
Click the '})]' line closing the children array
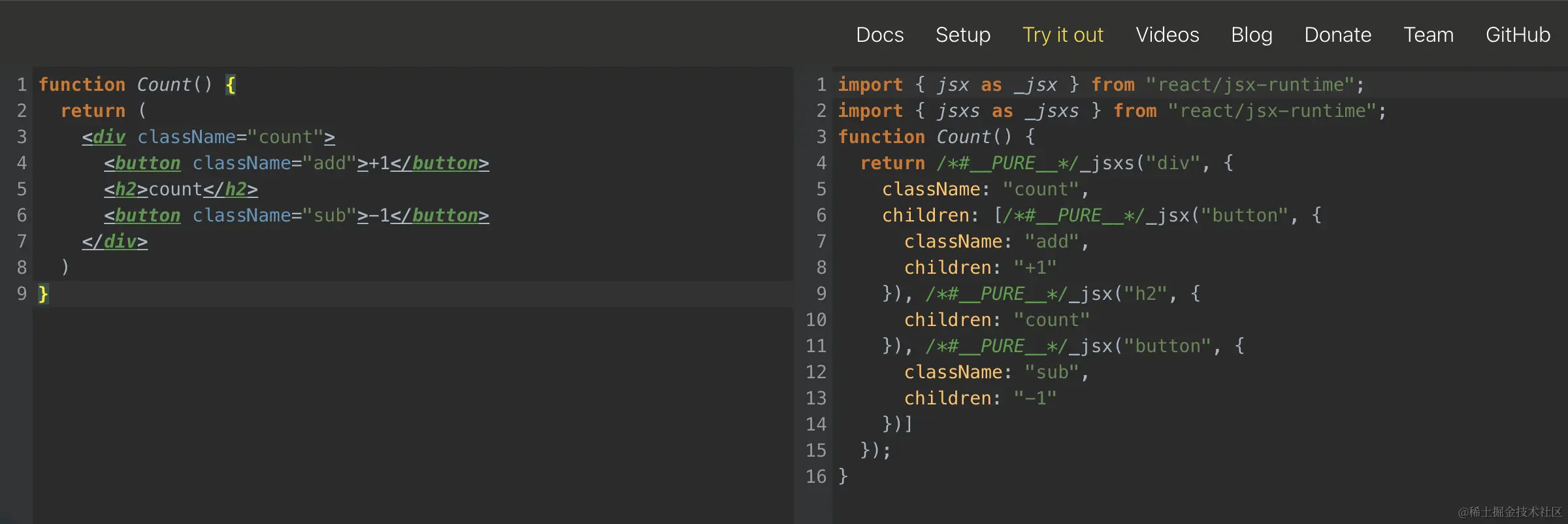[x=898, y=424]
